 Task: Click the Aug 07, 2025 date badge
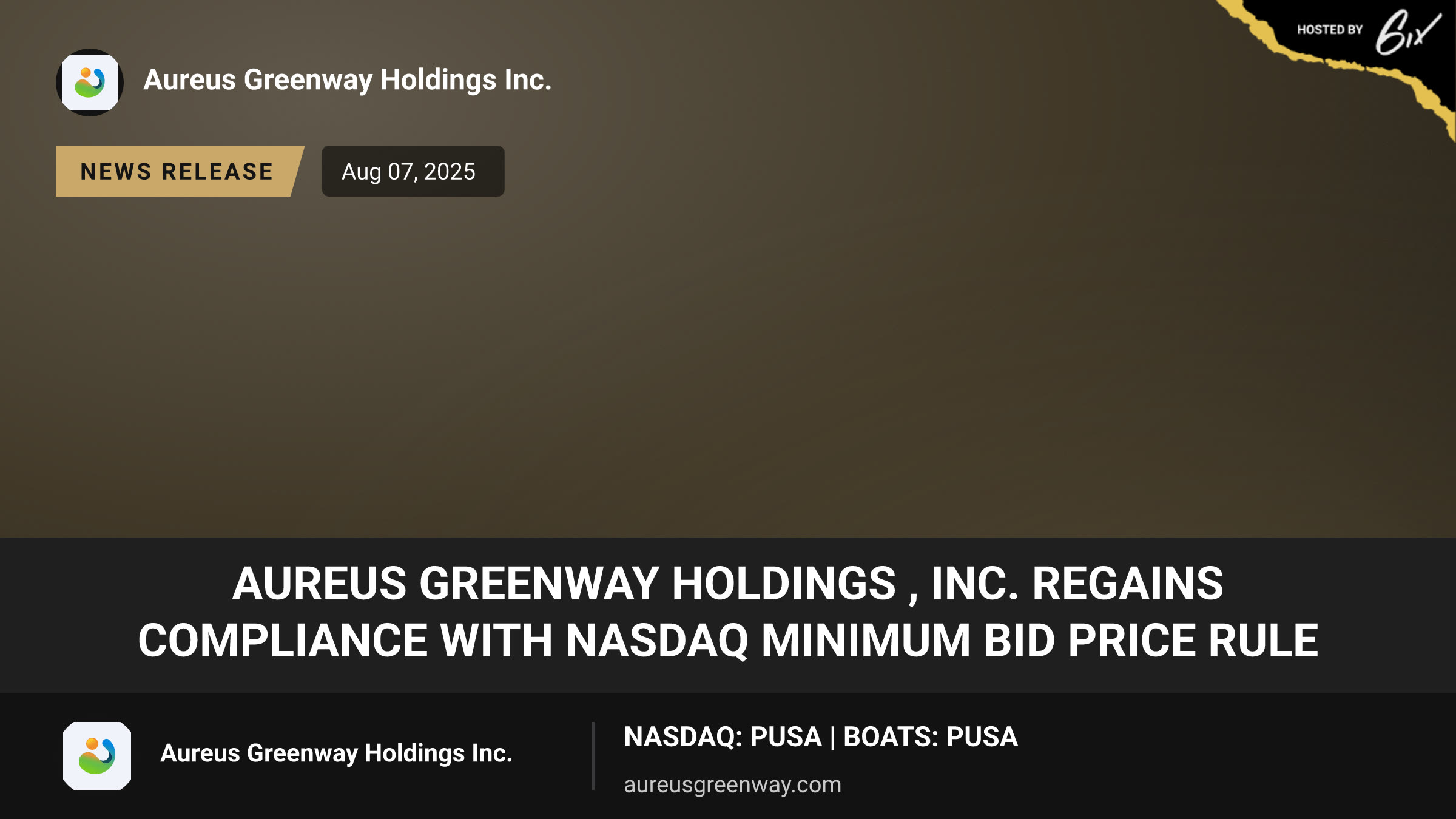[413, 171]
